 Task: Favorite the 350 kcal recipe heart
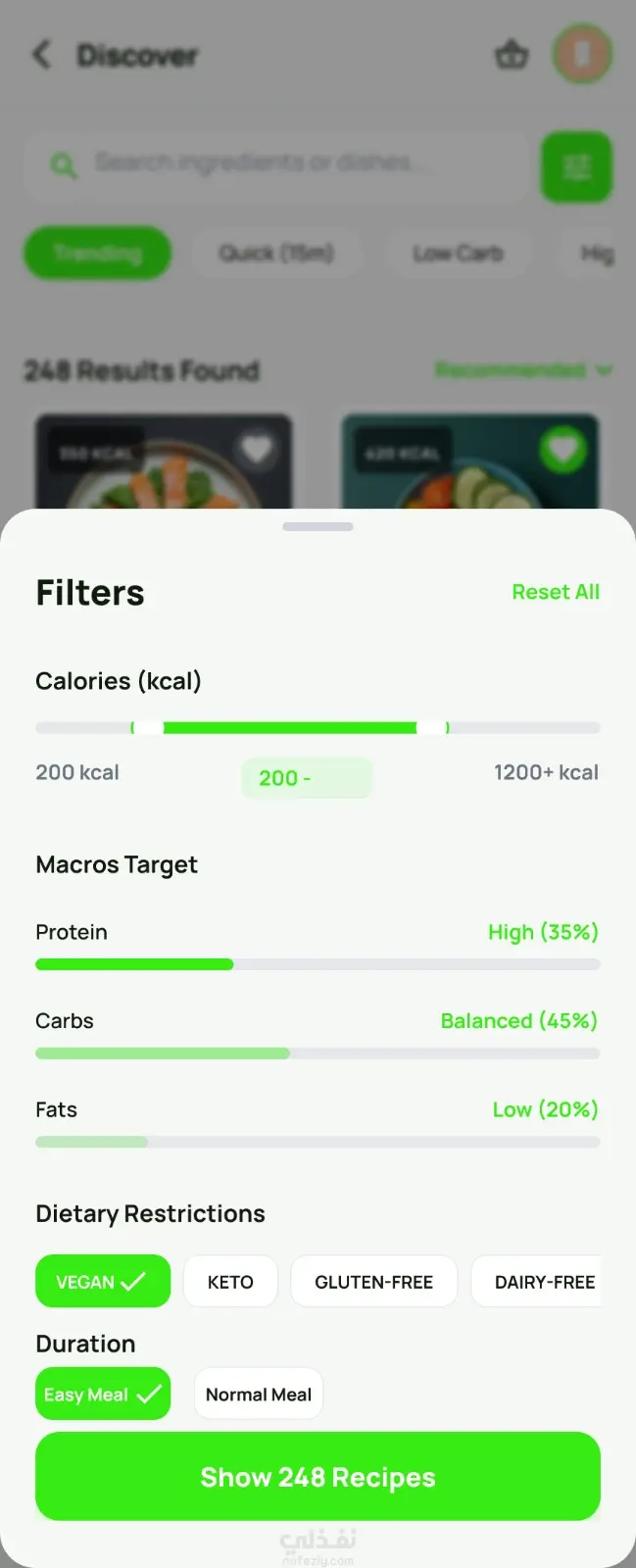tap(257, 450)
